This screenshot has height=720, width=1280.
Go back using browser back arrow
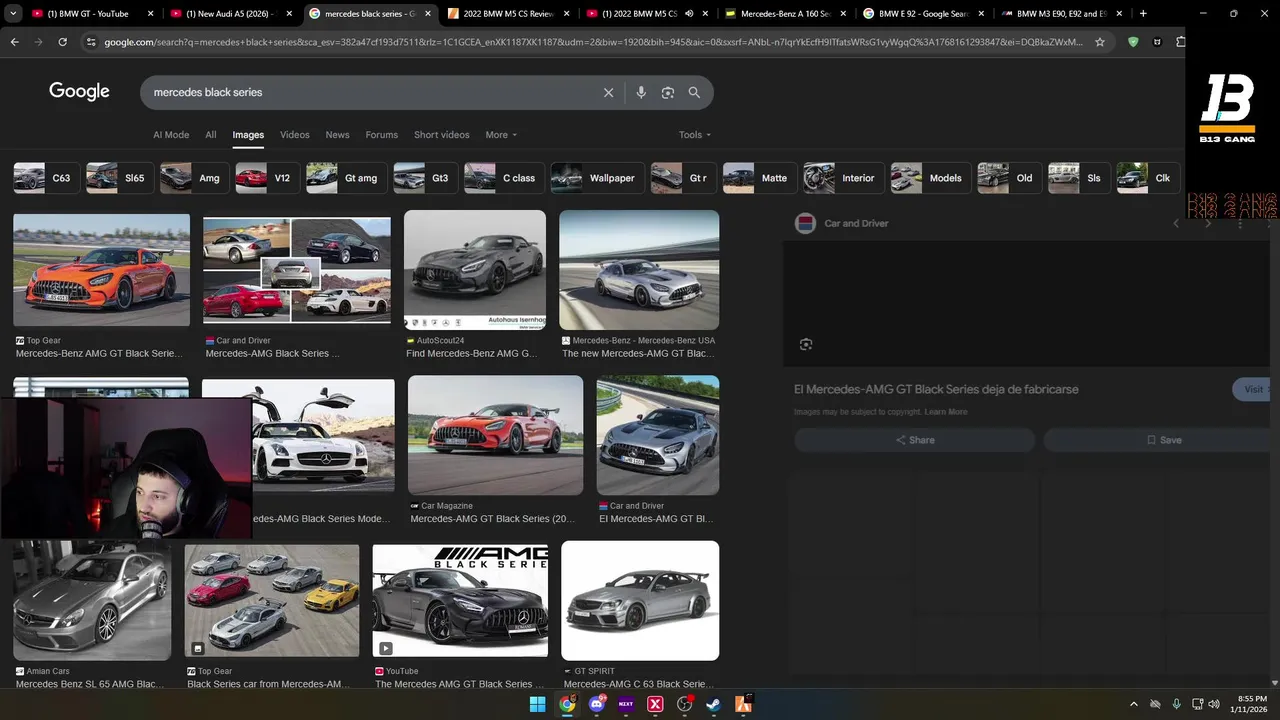[14, 42]
